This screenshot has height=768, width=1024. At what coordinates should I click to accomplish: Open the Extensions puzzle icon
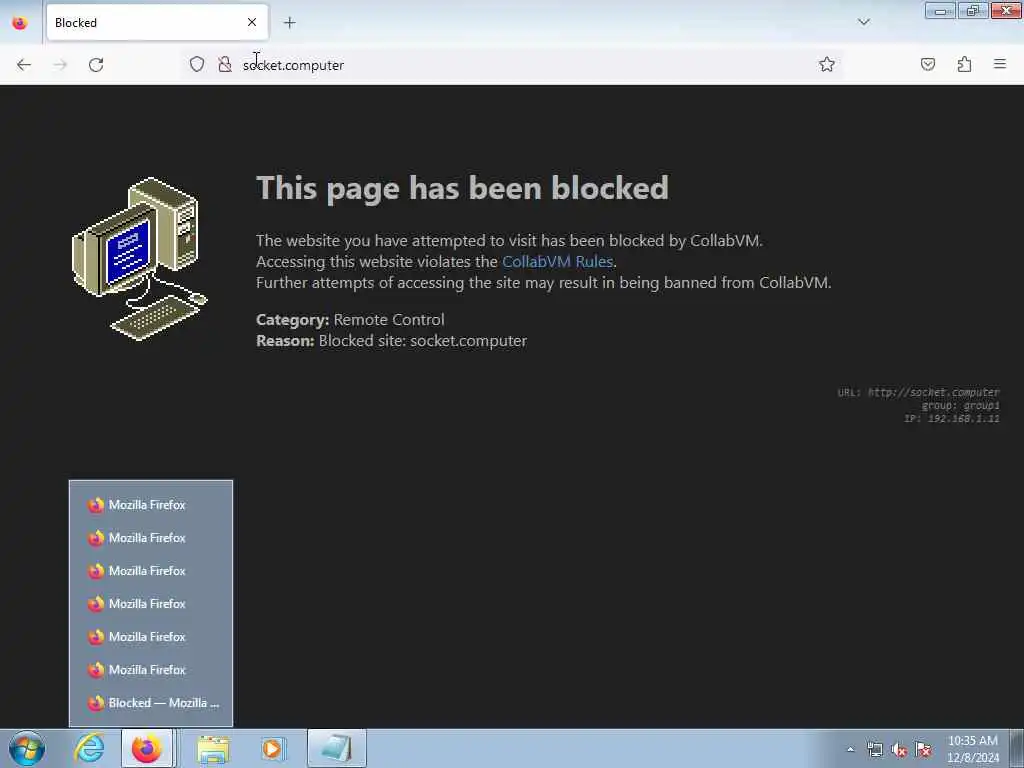click(964, 64)
